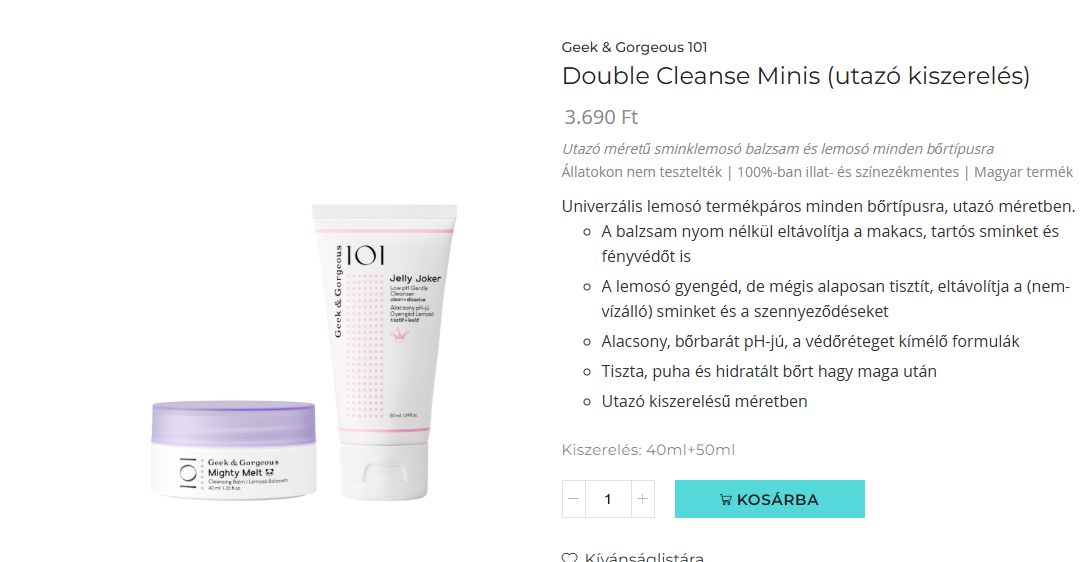Select the Állatokon nem tesztelték label
This screenshot has width=1084, height=562.
[x=642, y=171]
